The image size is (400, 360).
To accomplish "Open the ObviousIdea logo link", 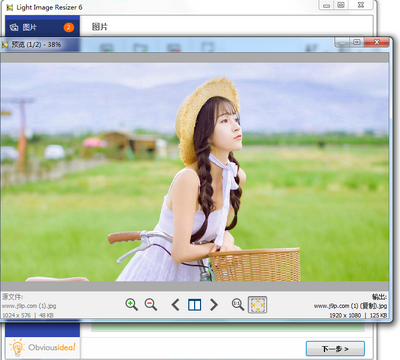I will 43,348.
